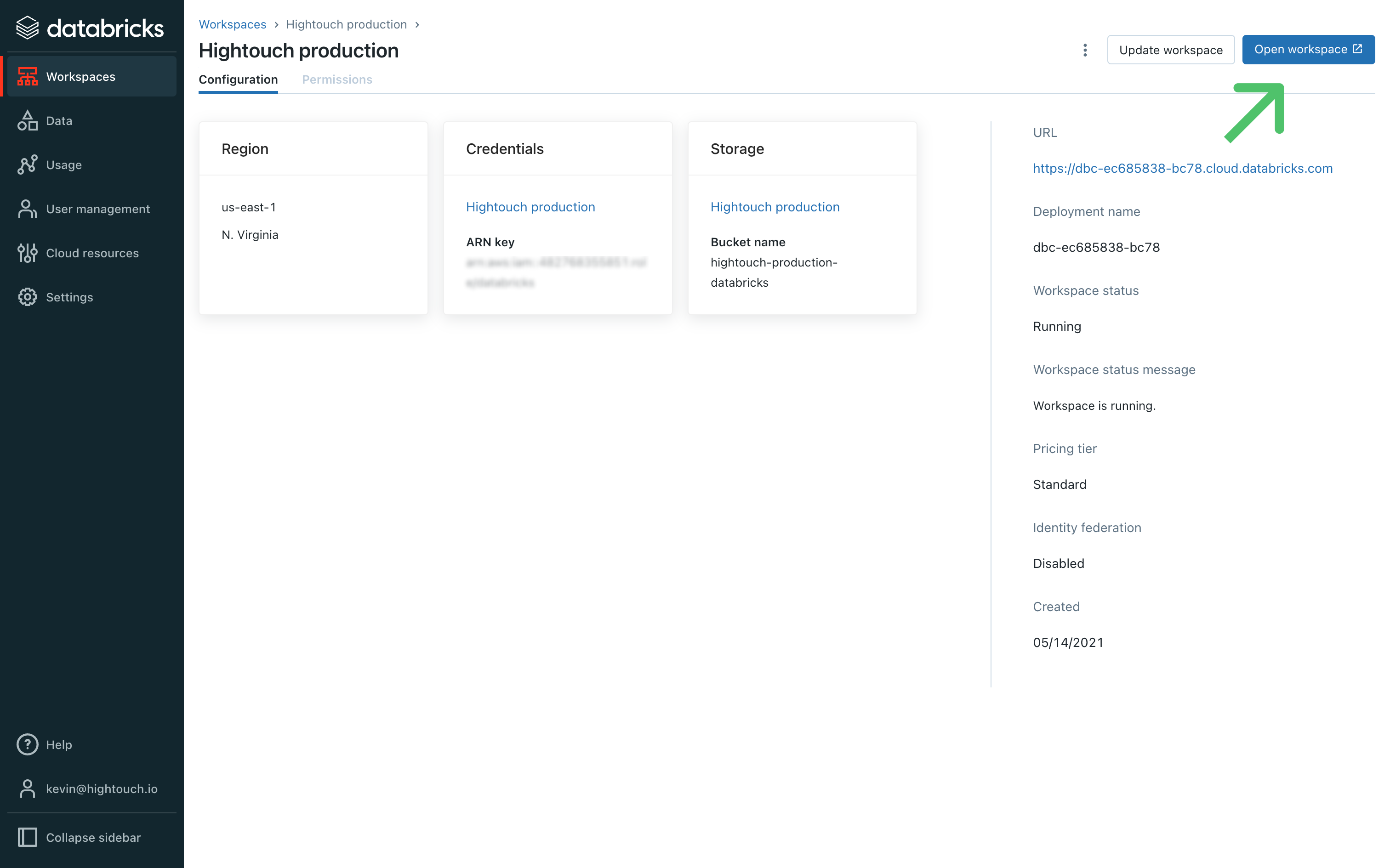
Task: Select the us-east-1 region text
Action: tap(249, 207)
